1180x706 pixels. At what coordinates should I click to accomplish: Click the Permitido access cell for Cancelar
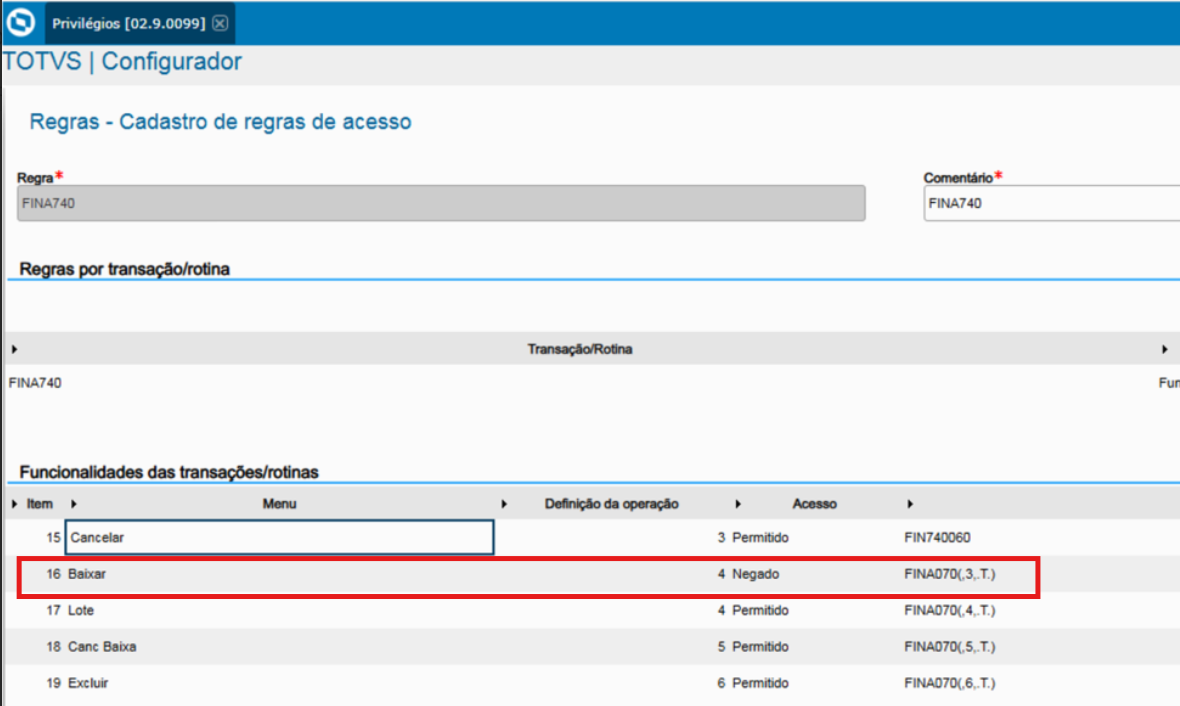(x=760, y=537)
